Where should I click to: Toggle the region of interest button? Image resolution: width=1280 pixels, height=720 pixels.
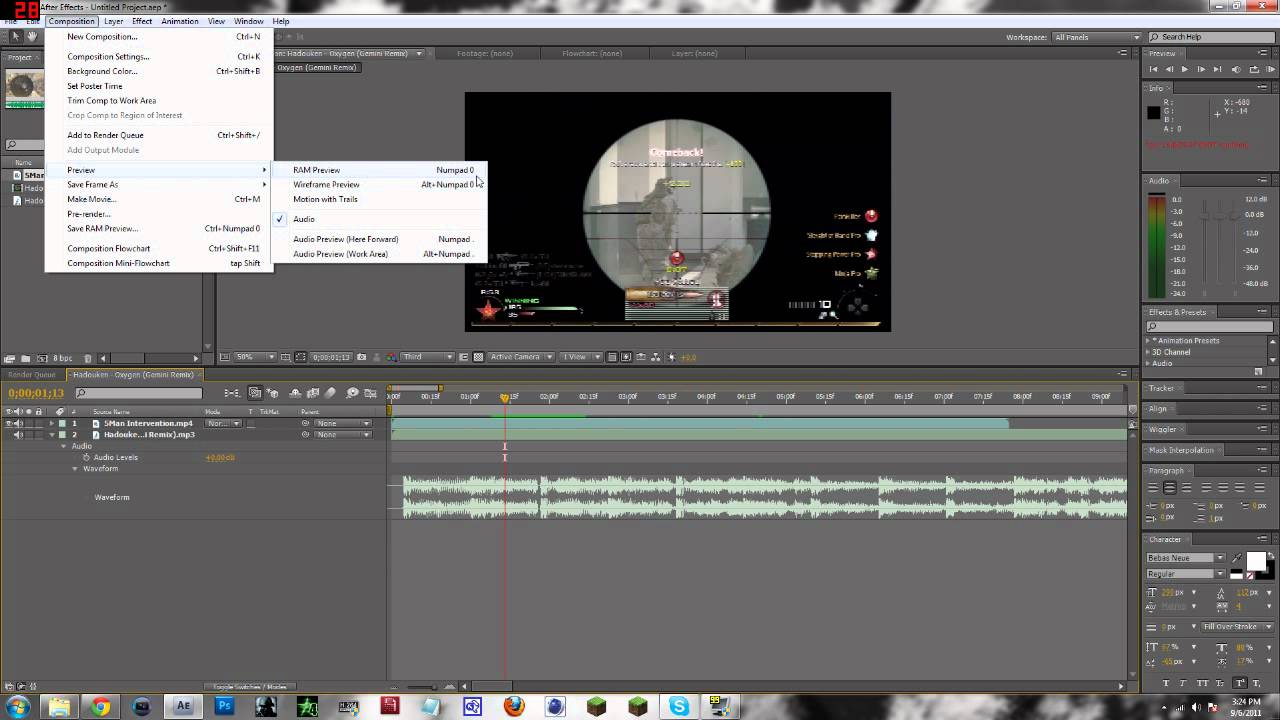point(465,357)
